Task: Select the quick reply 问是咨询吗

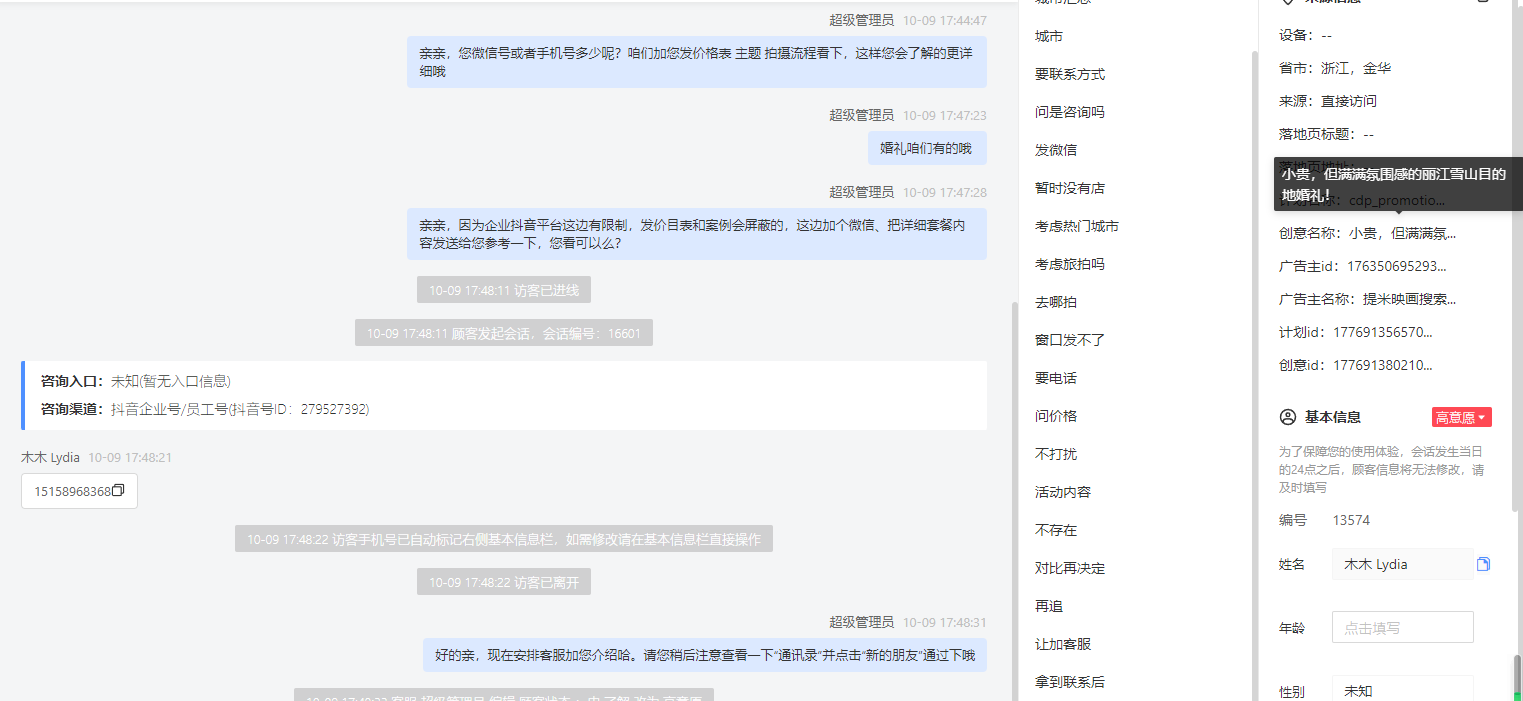Action: coord(1070,112)
